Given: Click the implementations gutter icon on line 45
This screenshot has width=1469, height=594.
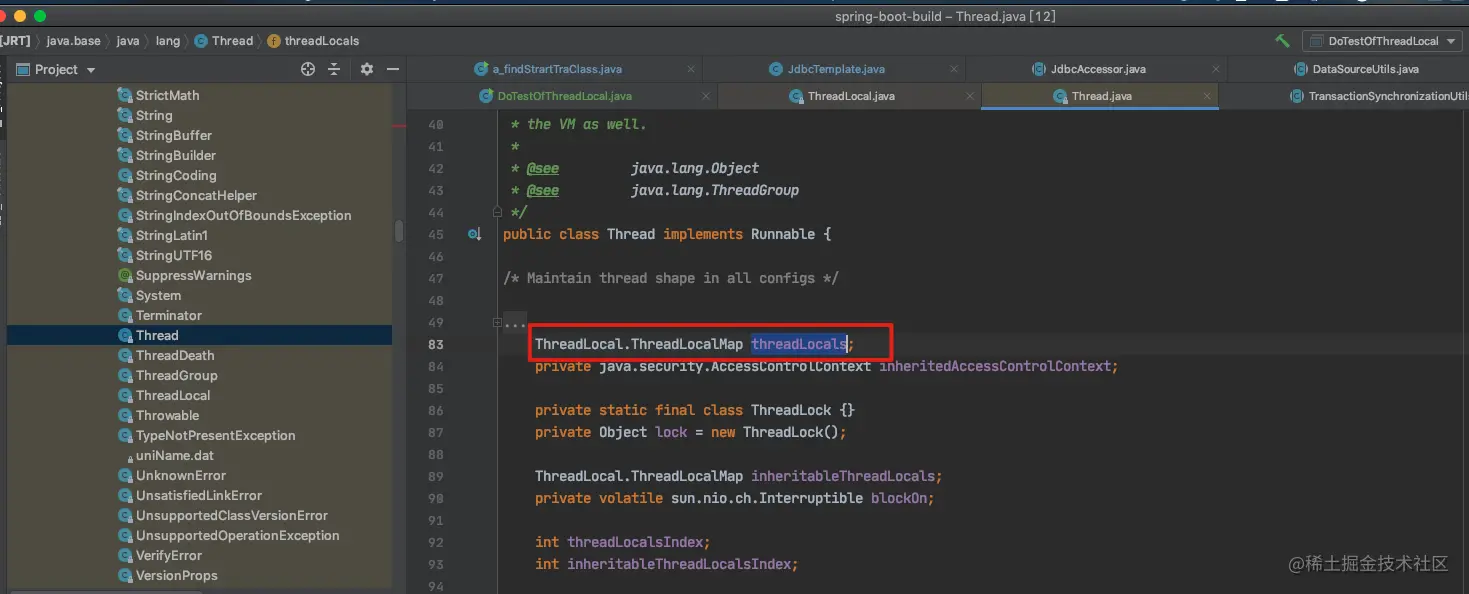Looking at the screenshot, I should (x=474, y=234).
